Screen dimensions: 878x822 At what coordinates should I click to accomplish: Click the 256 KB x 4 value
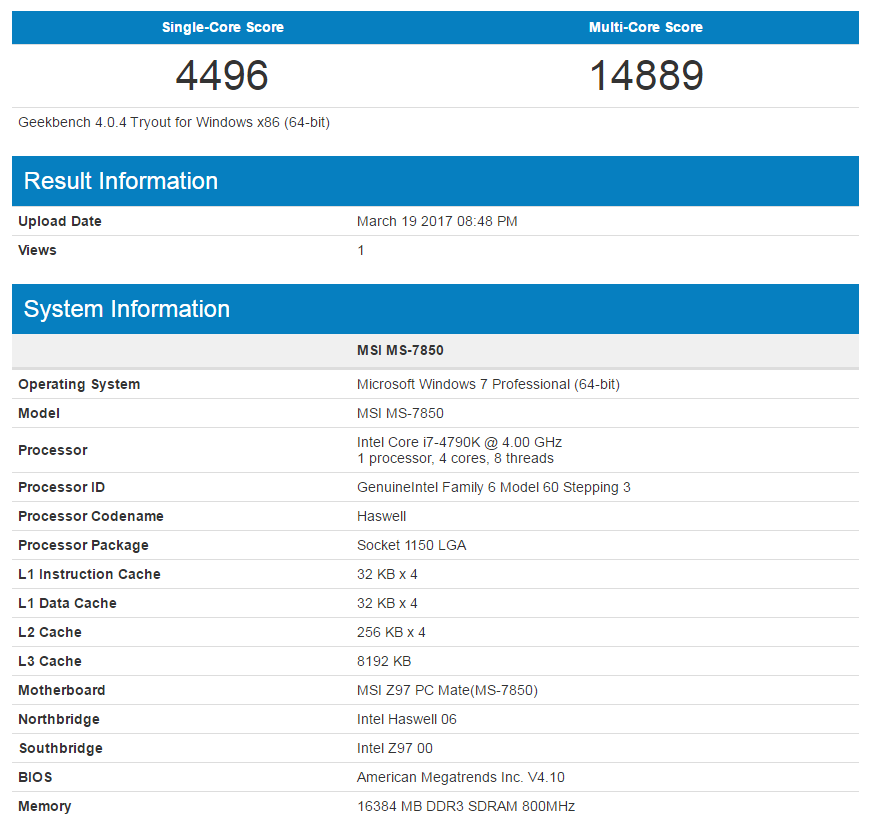click(x=391, y=633)
